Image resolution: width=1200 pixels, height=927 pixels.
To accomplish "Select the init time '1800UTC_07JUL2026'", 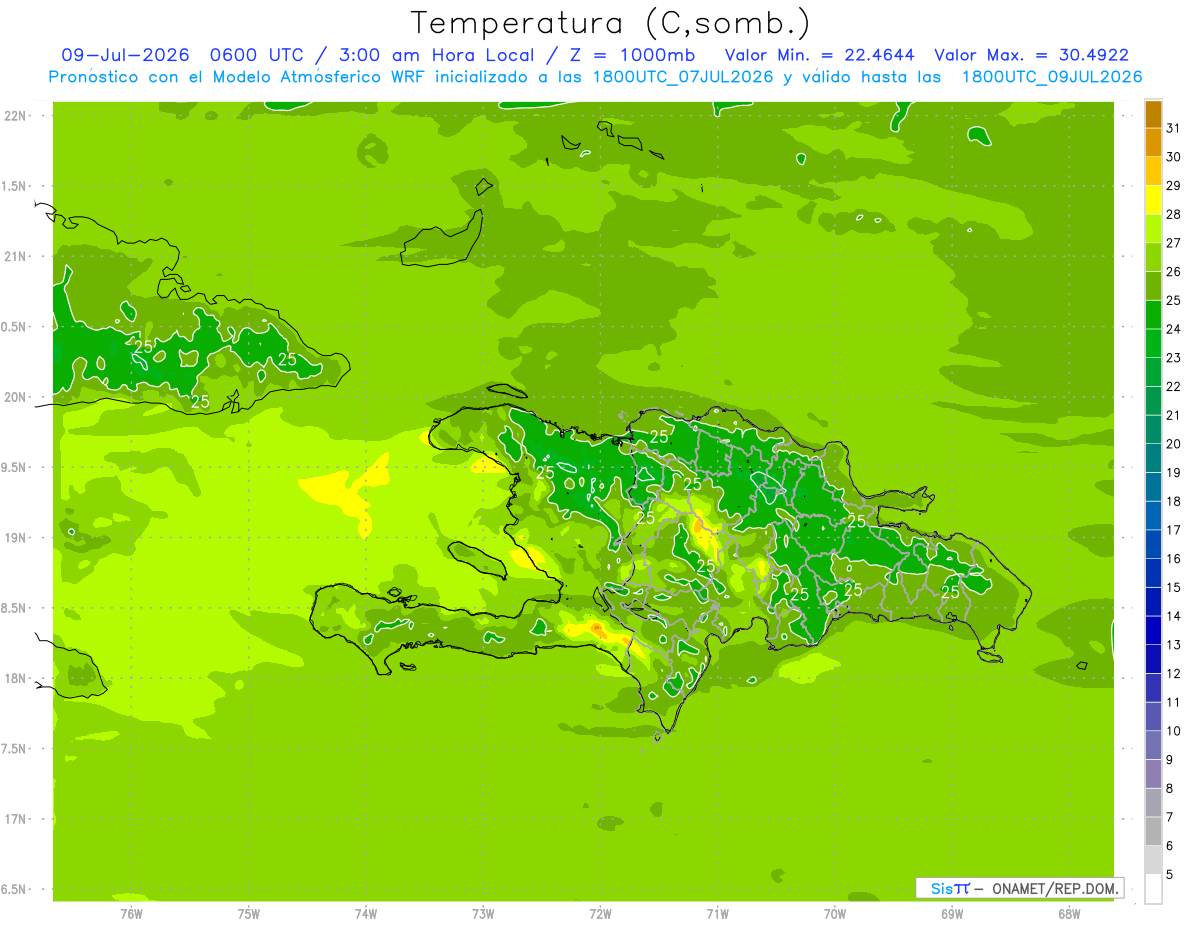I will (x=682, y=77).
